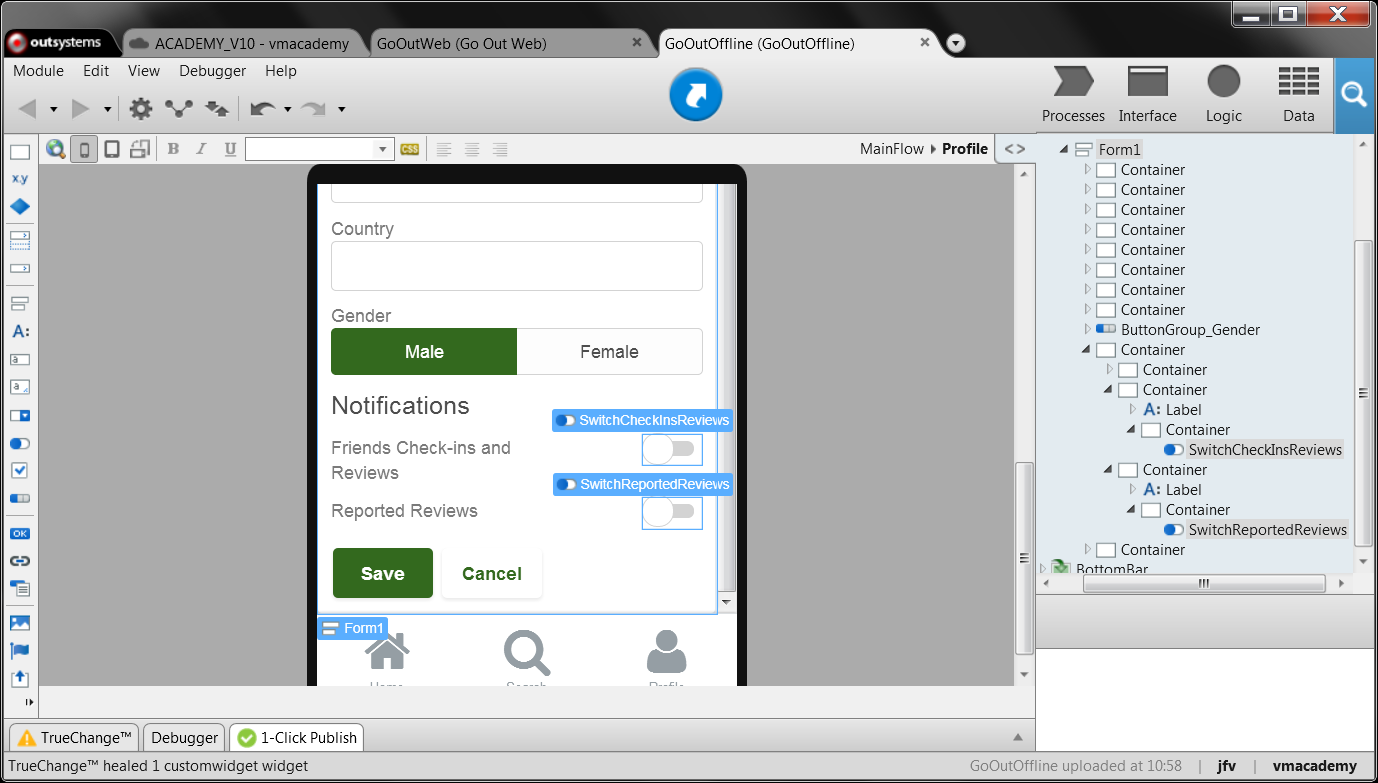Expand the ButtonGroup_Gender tree node
Viewport: 1378px width, 783px height.
tap(1088, 329)
